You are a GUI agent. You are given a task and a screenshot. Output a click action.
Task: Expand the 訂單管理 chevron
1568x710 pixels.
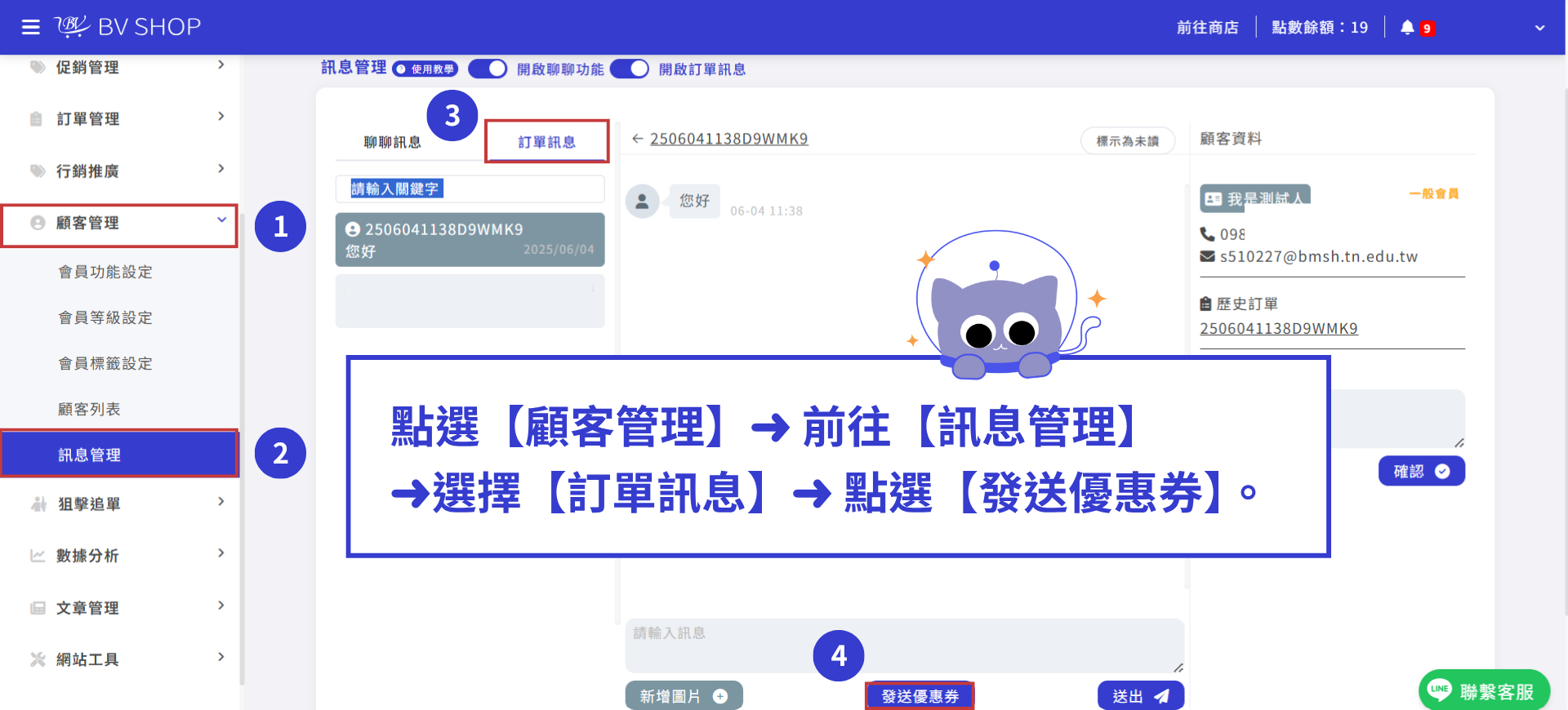tap(220, 117)
